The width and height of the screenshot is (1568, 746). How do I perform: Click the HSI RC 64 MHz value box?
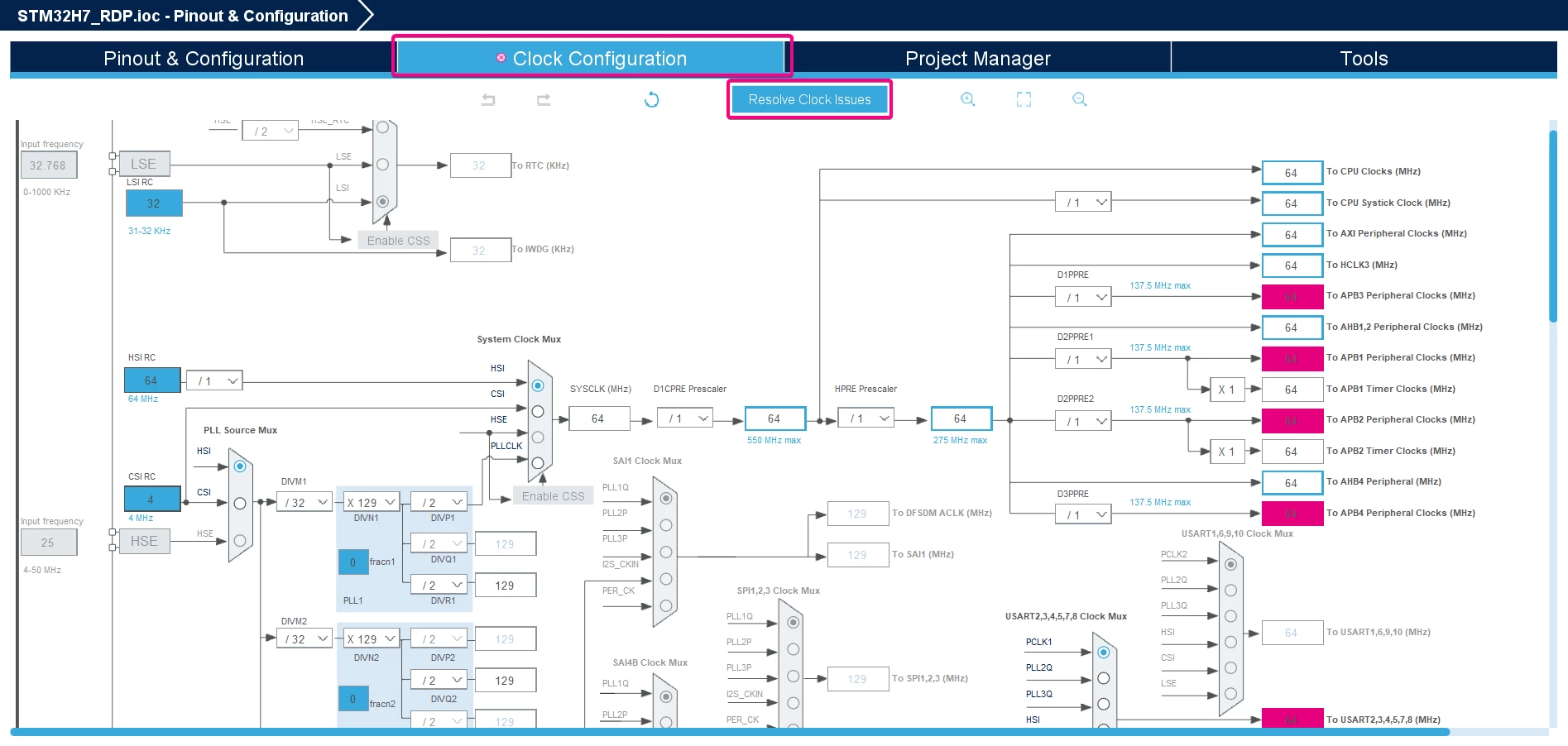151,380
